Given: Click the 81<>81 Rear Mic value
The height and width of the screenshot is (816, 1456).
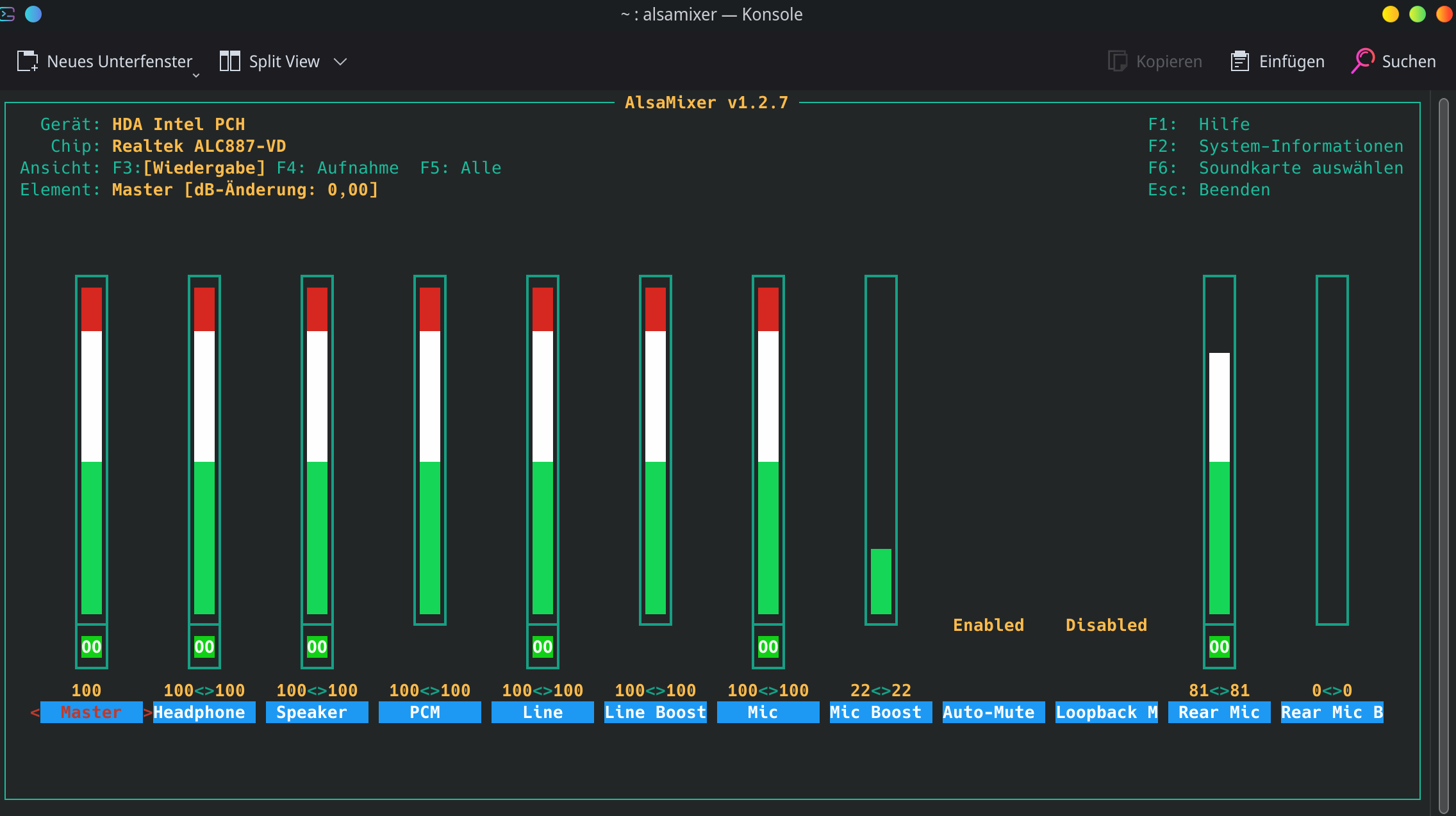Looking at the screenshot, I should [x=1220, y=690].
